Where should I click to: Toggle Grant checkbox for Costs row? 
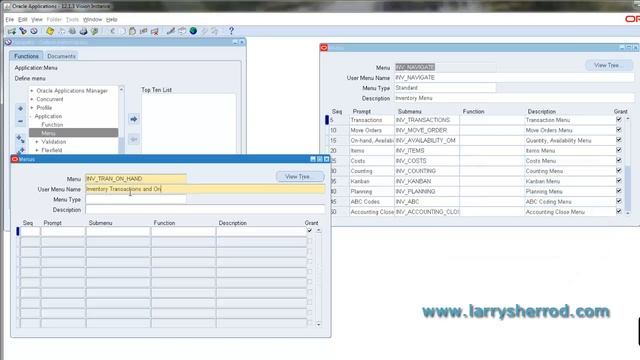[619, 160]
